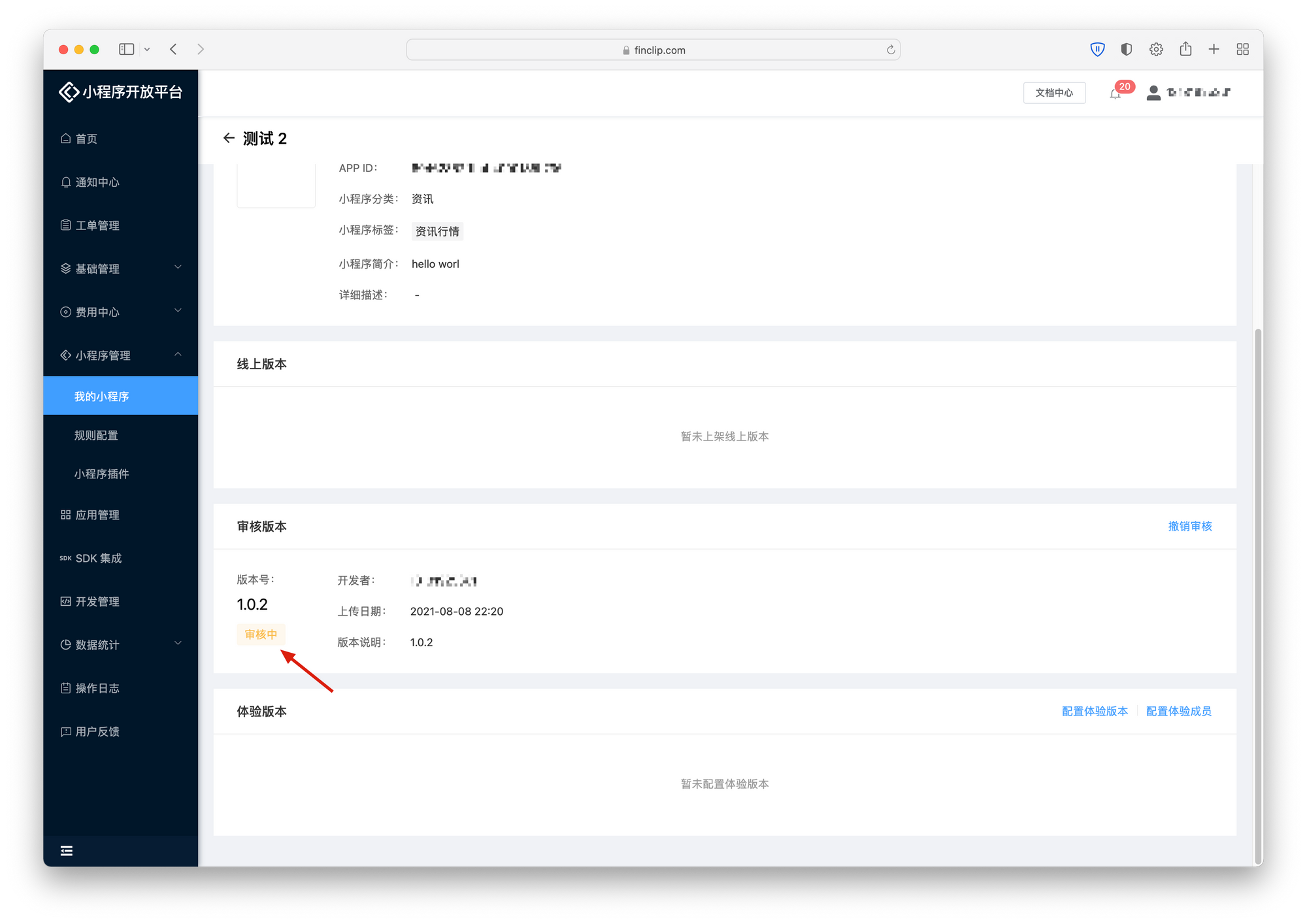Click the browser reload icon
The height and width of the screenshot is (924, 1307).
[x=890, y=50]
